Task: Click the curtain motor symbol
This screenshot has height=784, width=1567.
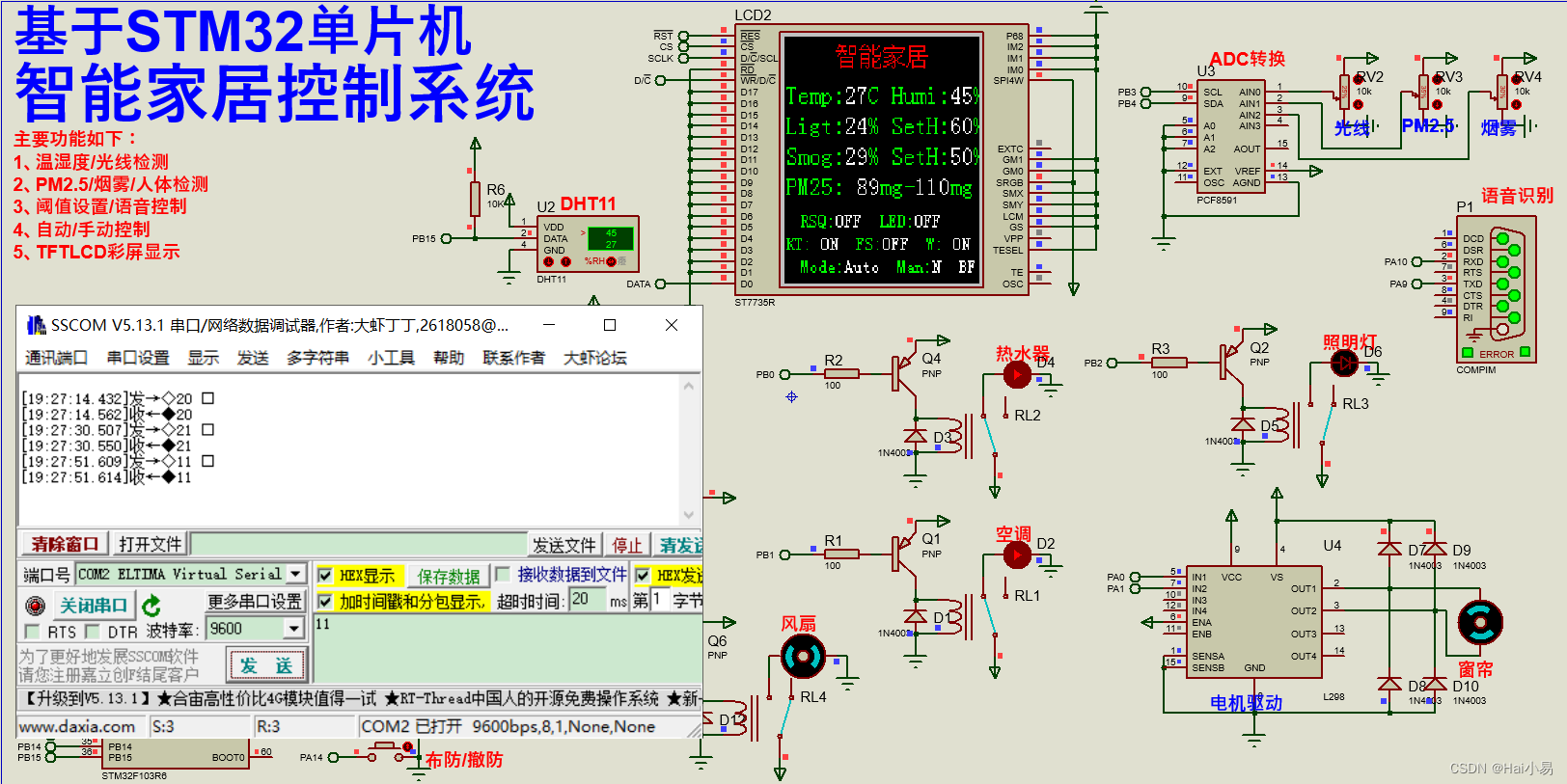Action: click(x=1479, y=622)
